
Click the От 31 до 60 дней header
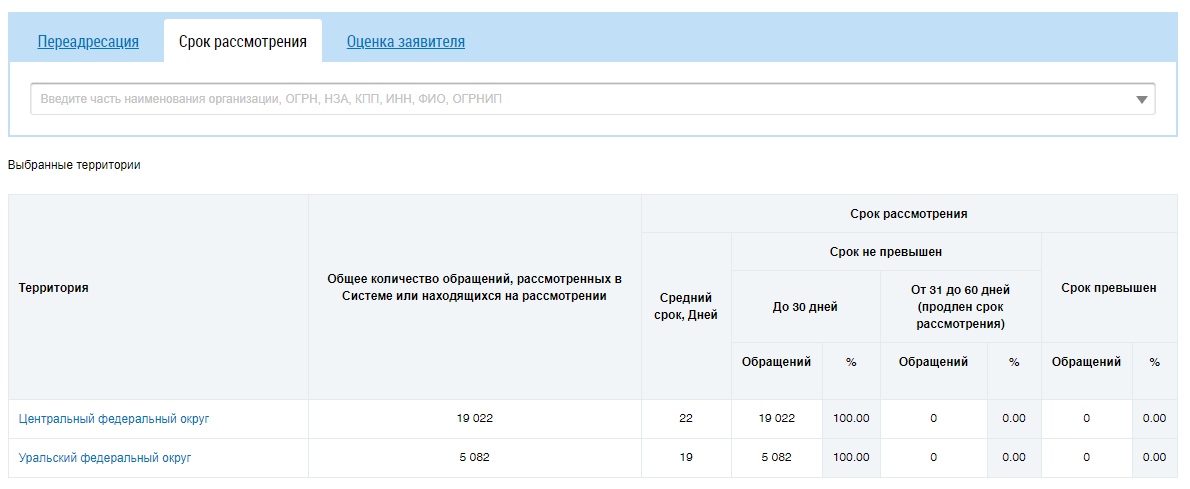(960, 307)
